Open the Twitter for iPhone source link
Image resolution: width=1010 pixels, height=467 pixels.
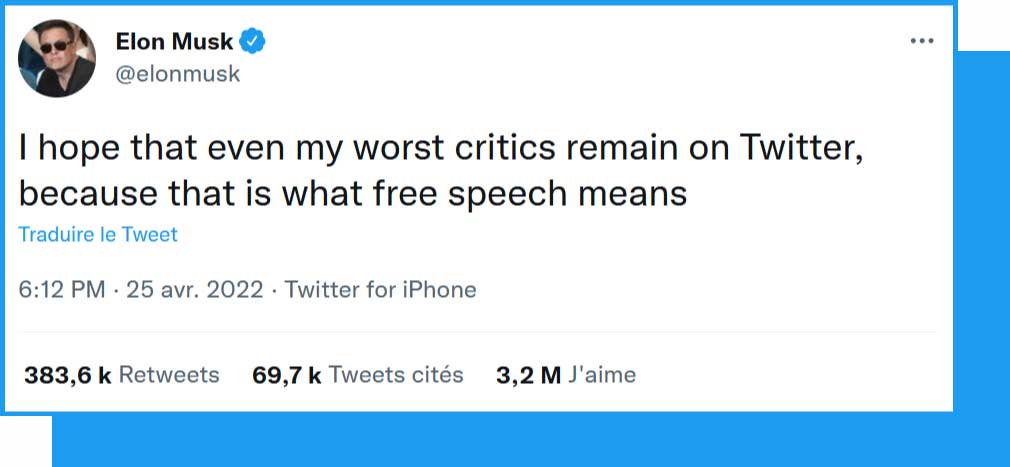(380, 290)
